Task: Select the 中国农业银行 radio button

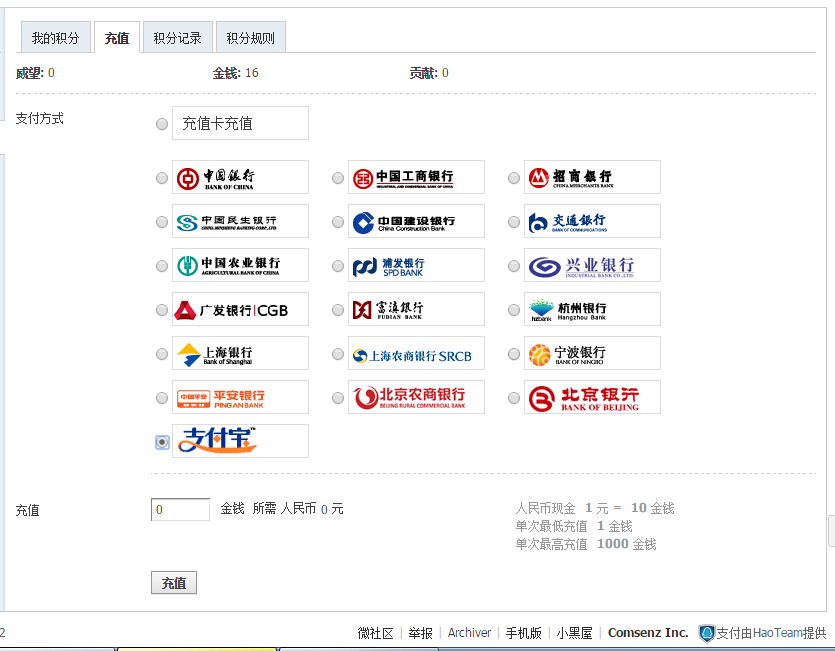Action: pyautogui.click(x=162, y=266)
